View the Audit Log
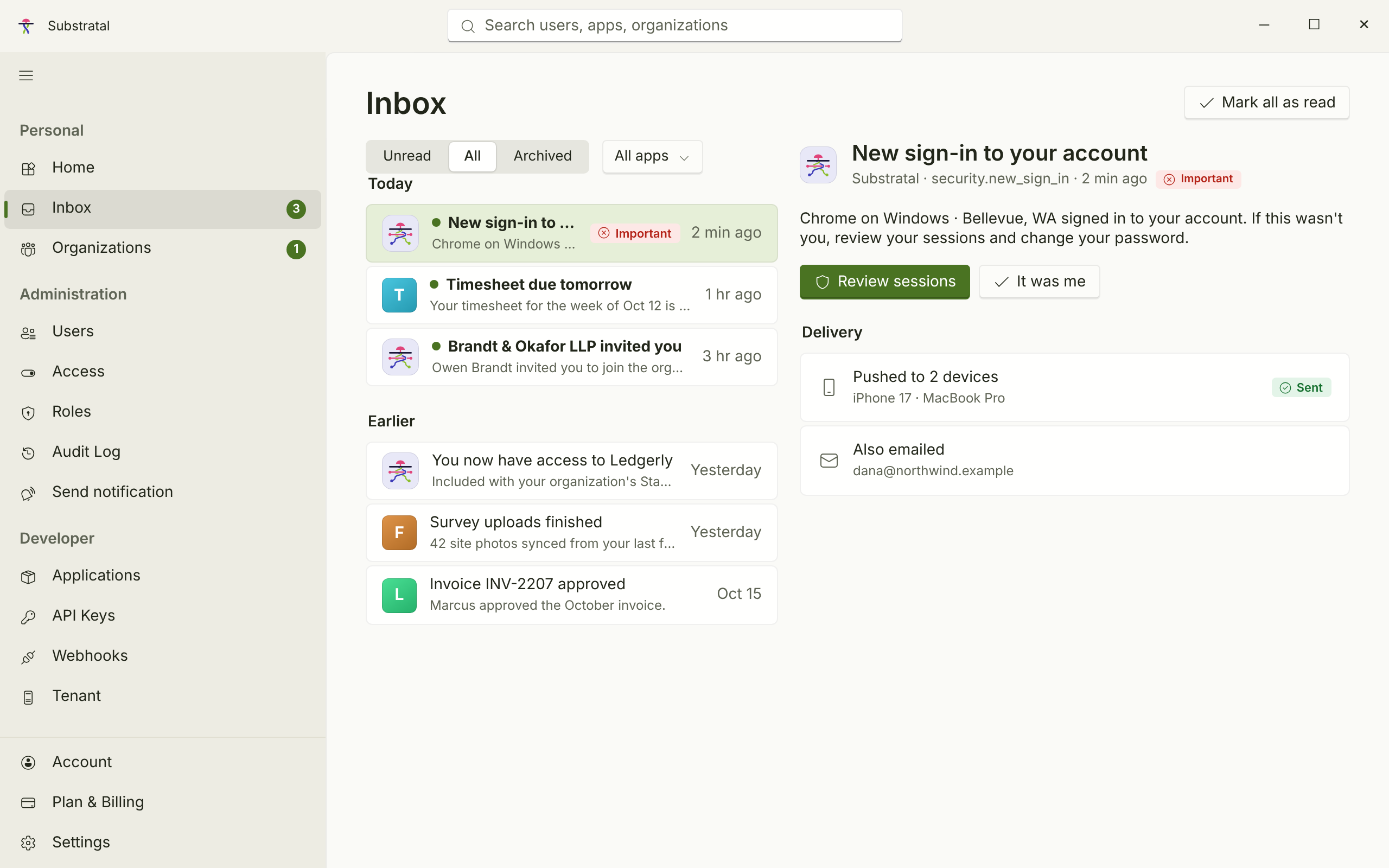Screen dimensions: 1389x868 162,452
